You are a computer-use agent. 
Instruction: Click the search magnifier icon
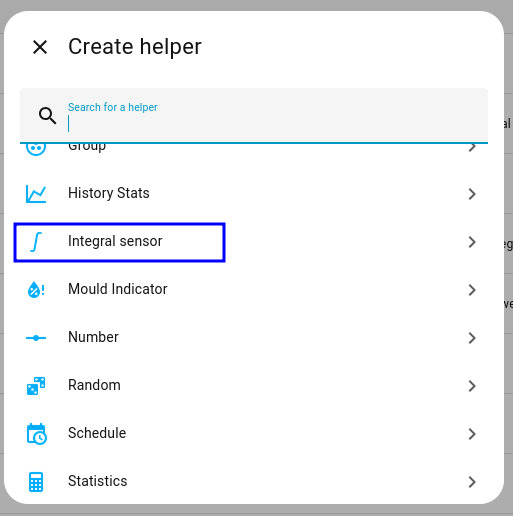click(47, 116)
